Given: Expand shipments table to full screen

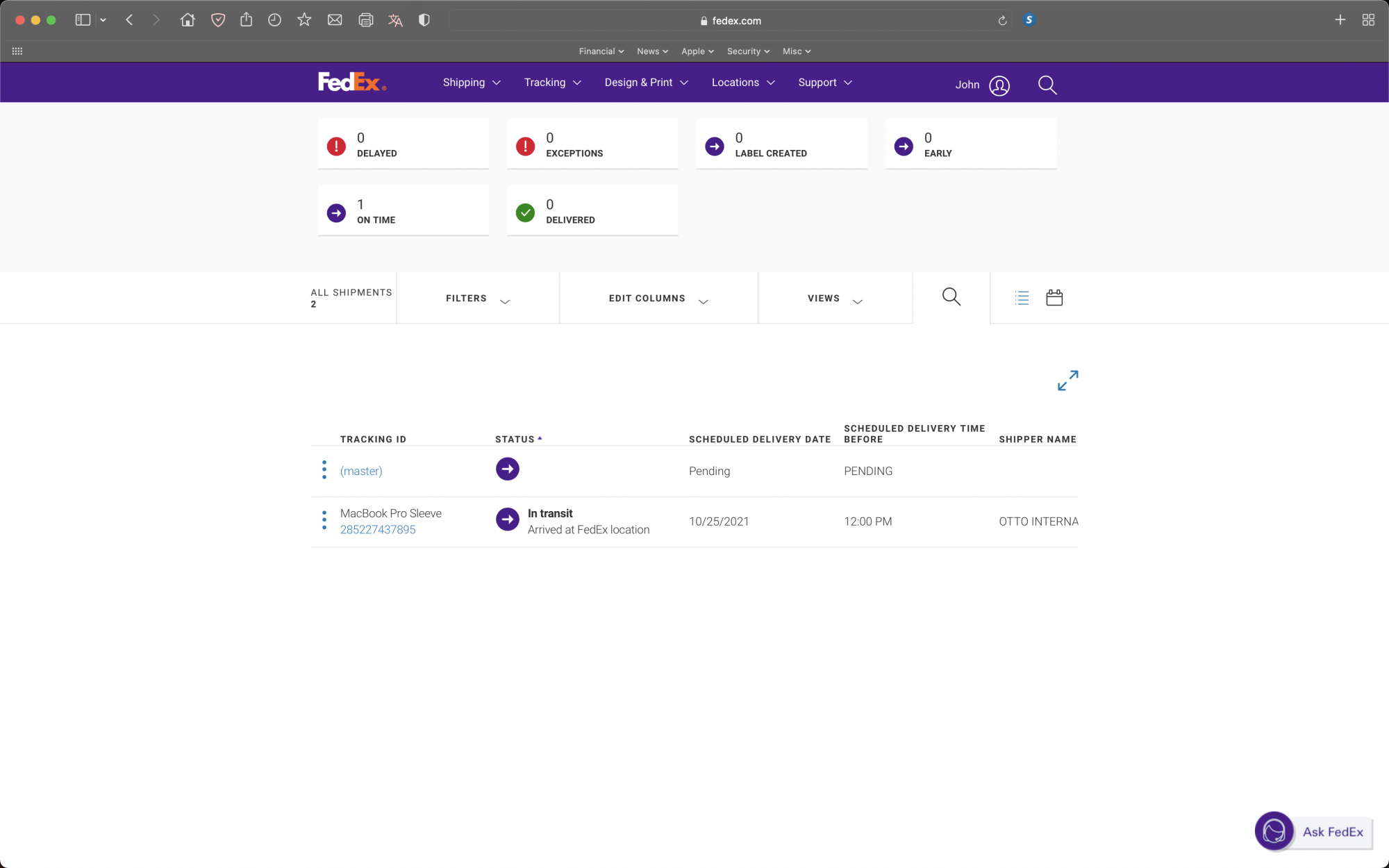Looking at the screenshot, I should click(x=1067, y=380).
